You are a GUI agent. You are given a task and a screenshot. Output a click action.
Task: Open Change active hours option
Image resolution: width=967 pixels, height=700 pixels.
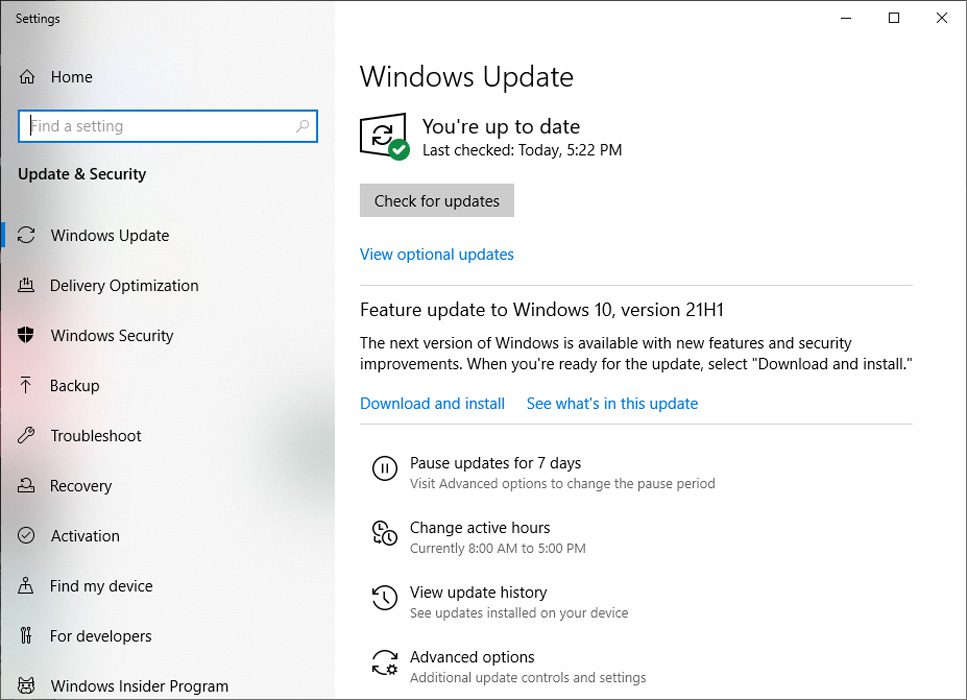480,527
